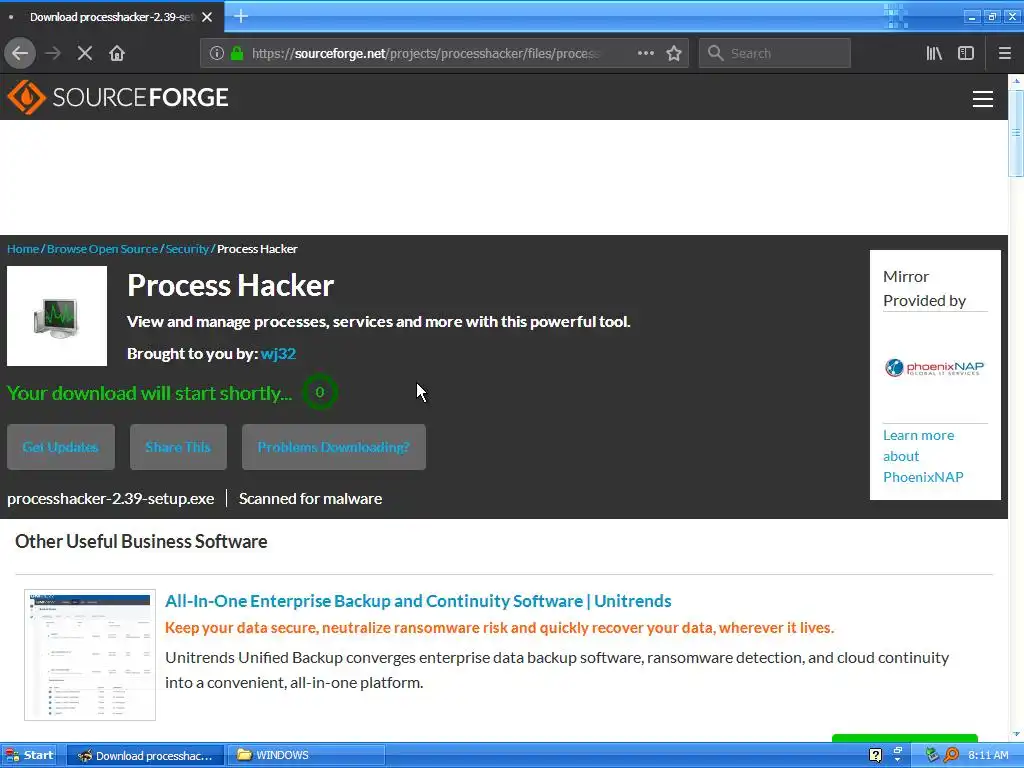
Task: Open the Unitrends backup software headline
Action: coord(418,601)
